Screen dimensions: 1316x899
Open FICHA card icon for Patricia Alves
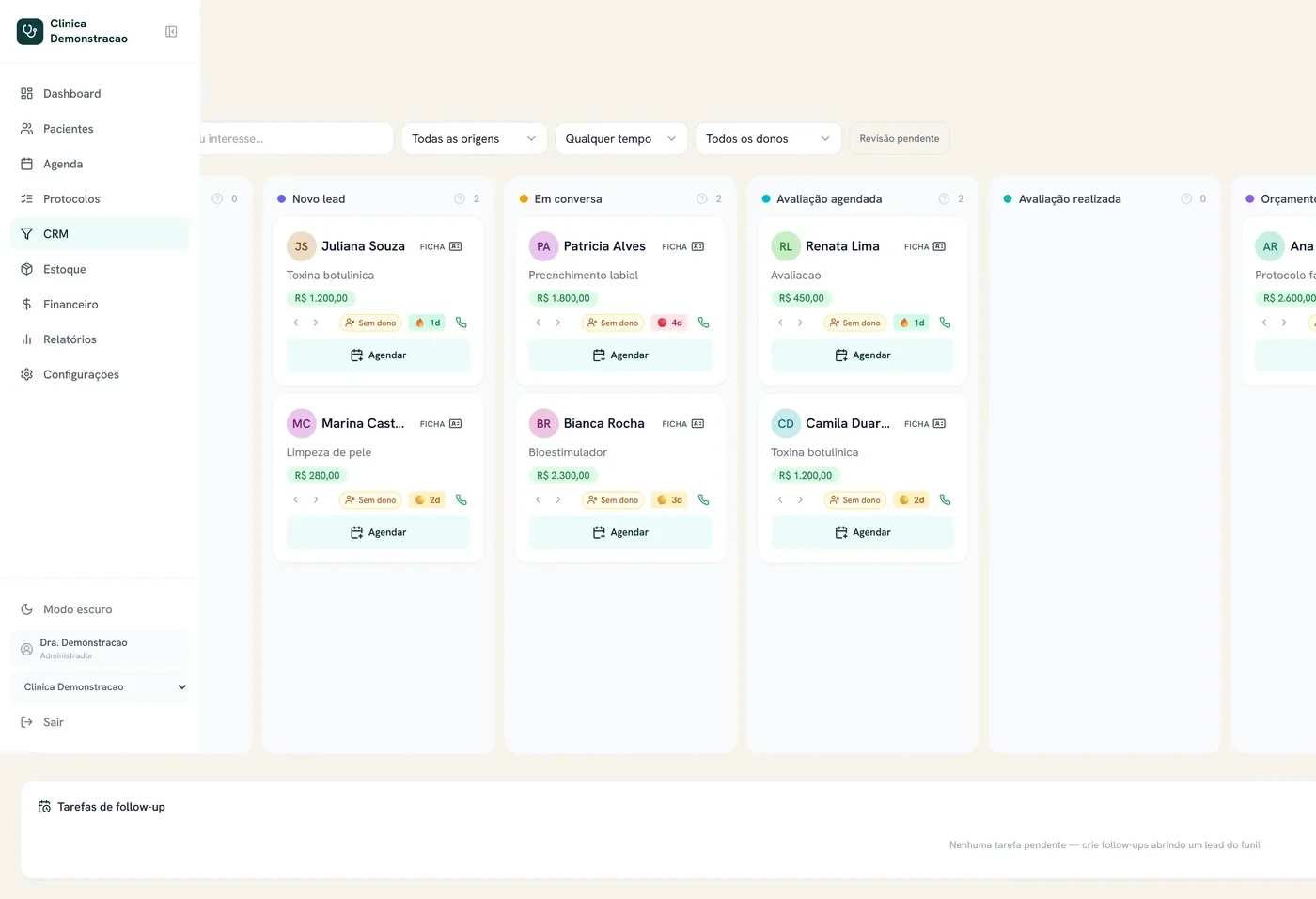point(683,246)
